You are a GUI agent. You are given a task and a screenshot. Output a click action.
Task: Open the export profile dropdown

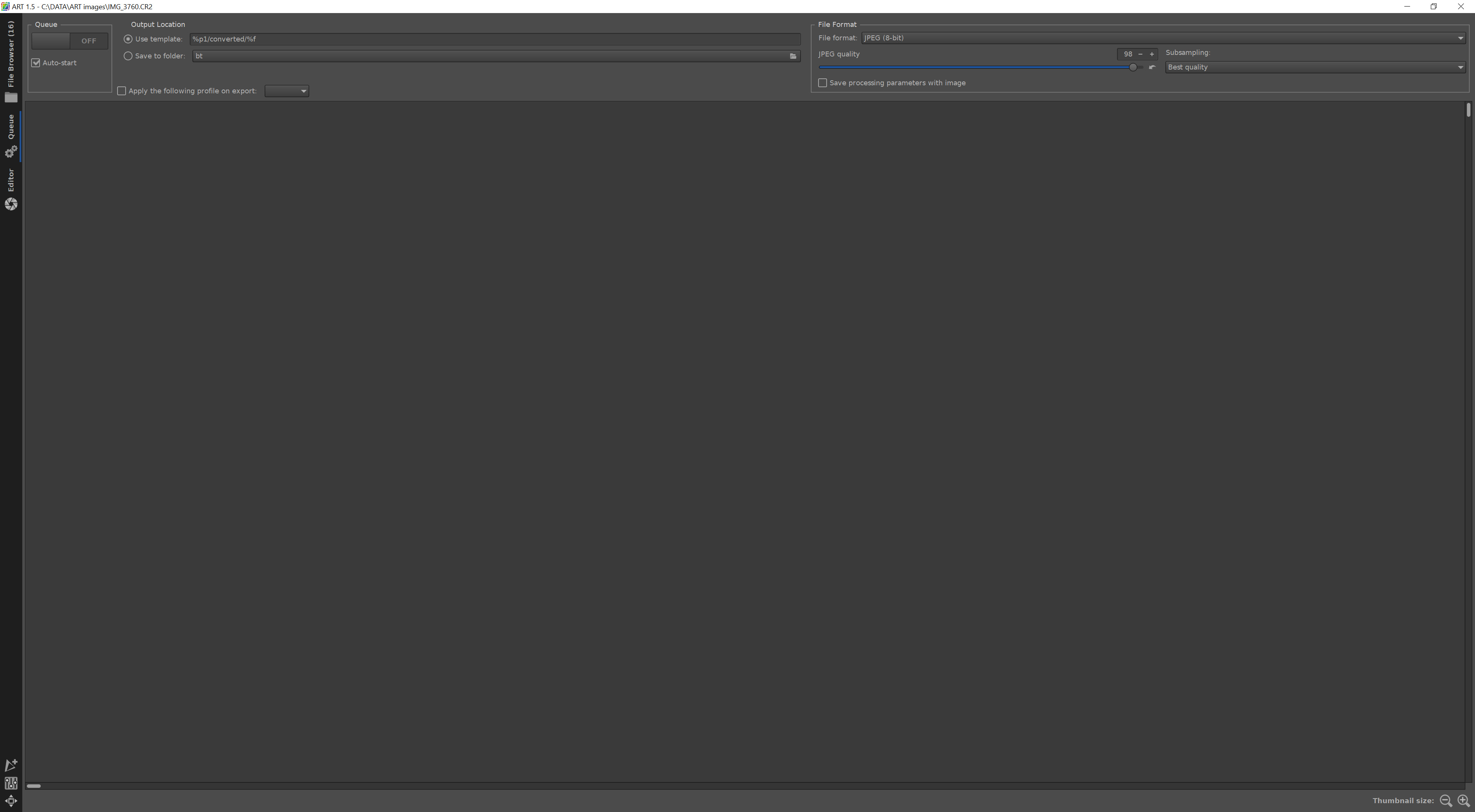(x=287, y=91)
